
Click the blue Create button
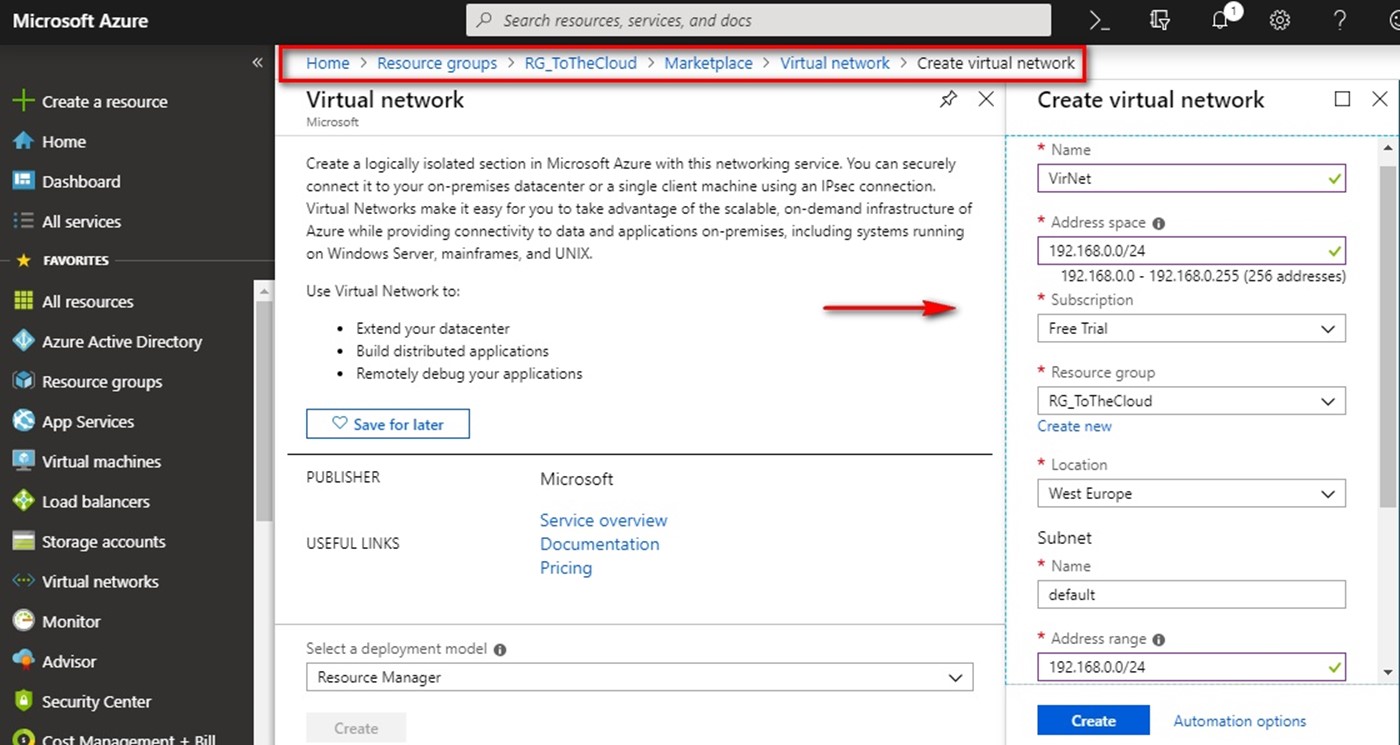(1093, 721)
